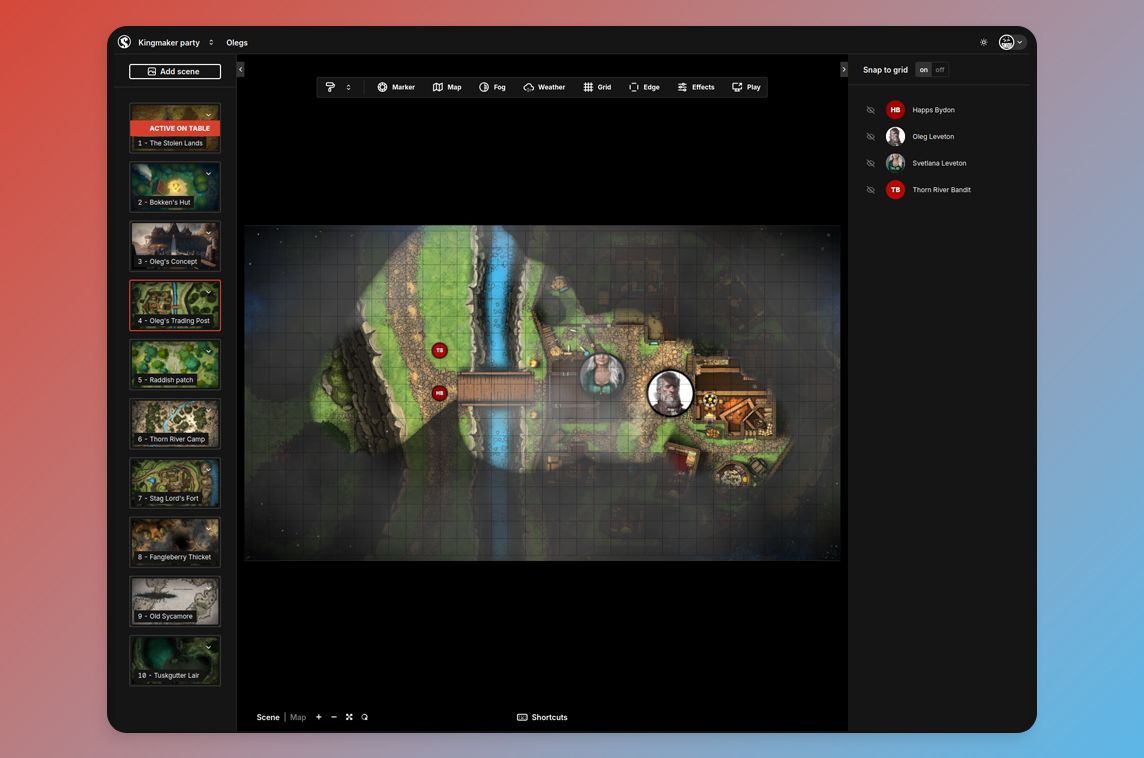Toggle visibility of Happs Bydon

[x=870, y=110]
